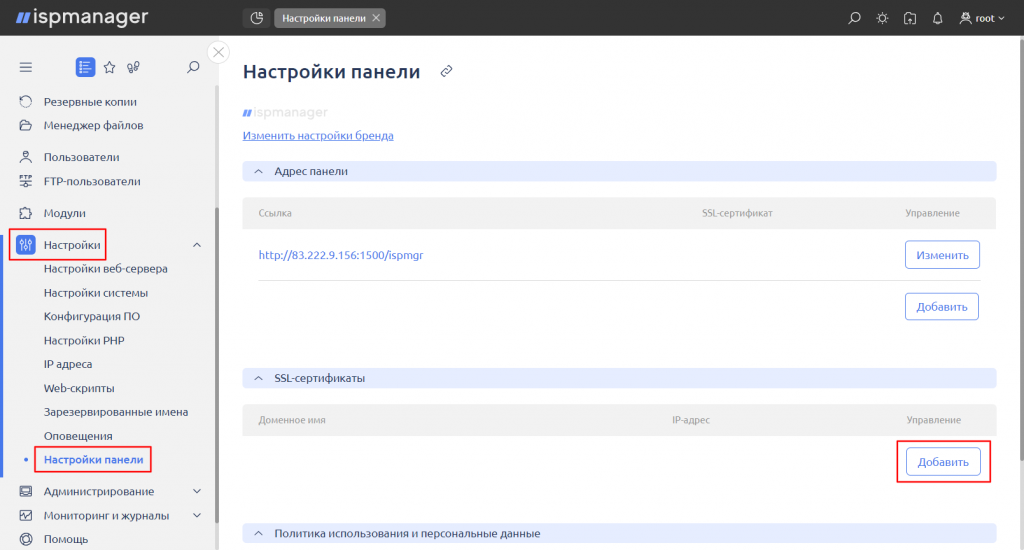This screenshot has width=1024, height=550.
Task: Follow the Изменить настройки бренда link
Action: pos(318,135)
